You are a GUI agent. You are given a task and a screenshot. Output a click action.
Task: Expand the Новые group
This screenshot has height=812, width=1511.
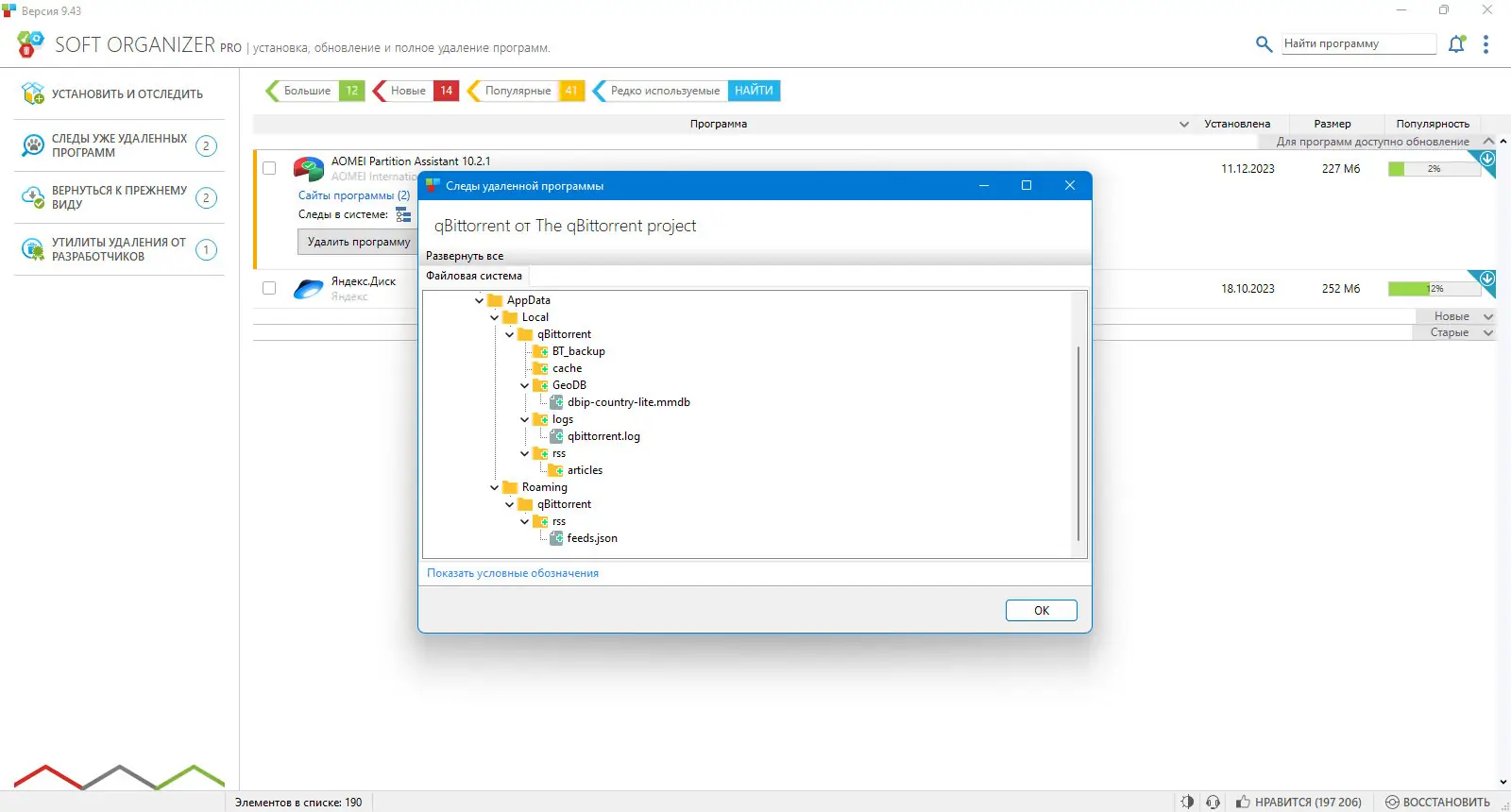(x=1488, y=316)
